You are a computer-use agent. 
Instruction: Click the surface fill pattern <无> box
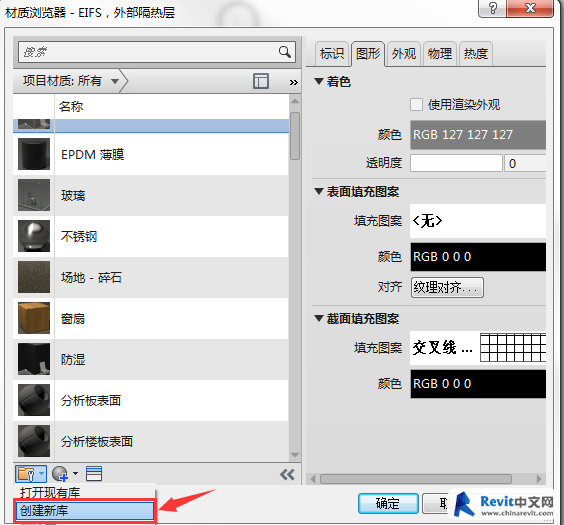(x=478, y=221)
